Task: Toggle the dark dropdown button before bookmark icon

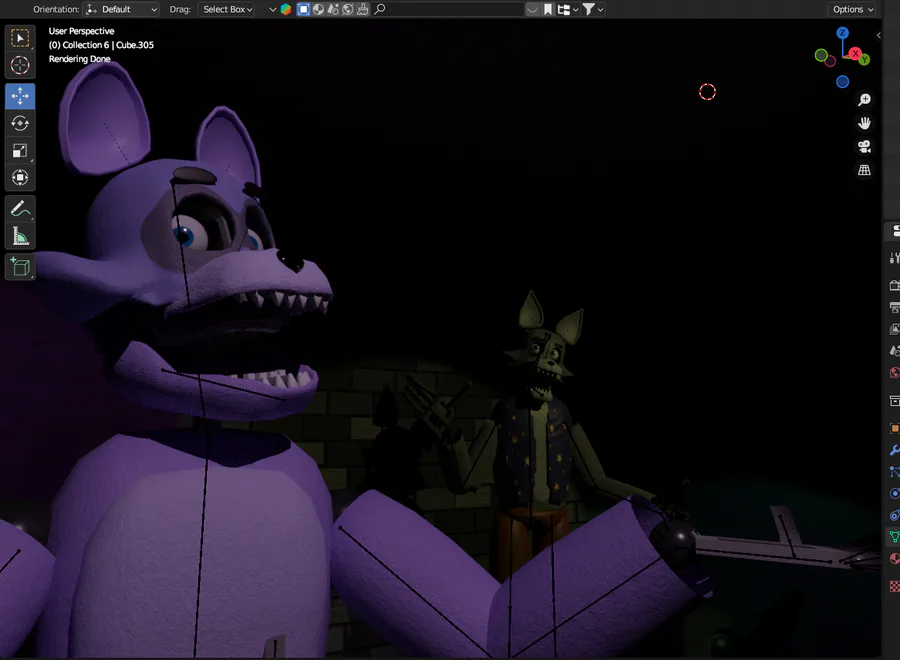Action: click(533, 9)
